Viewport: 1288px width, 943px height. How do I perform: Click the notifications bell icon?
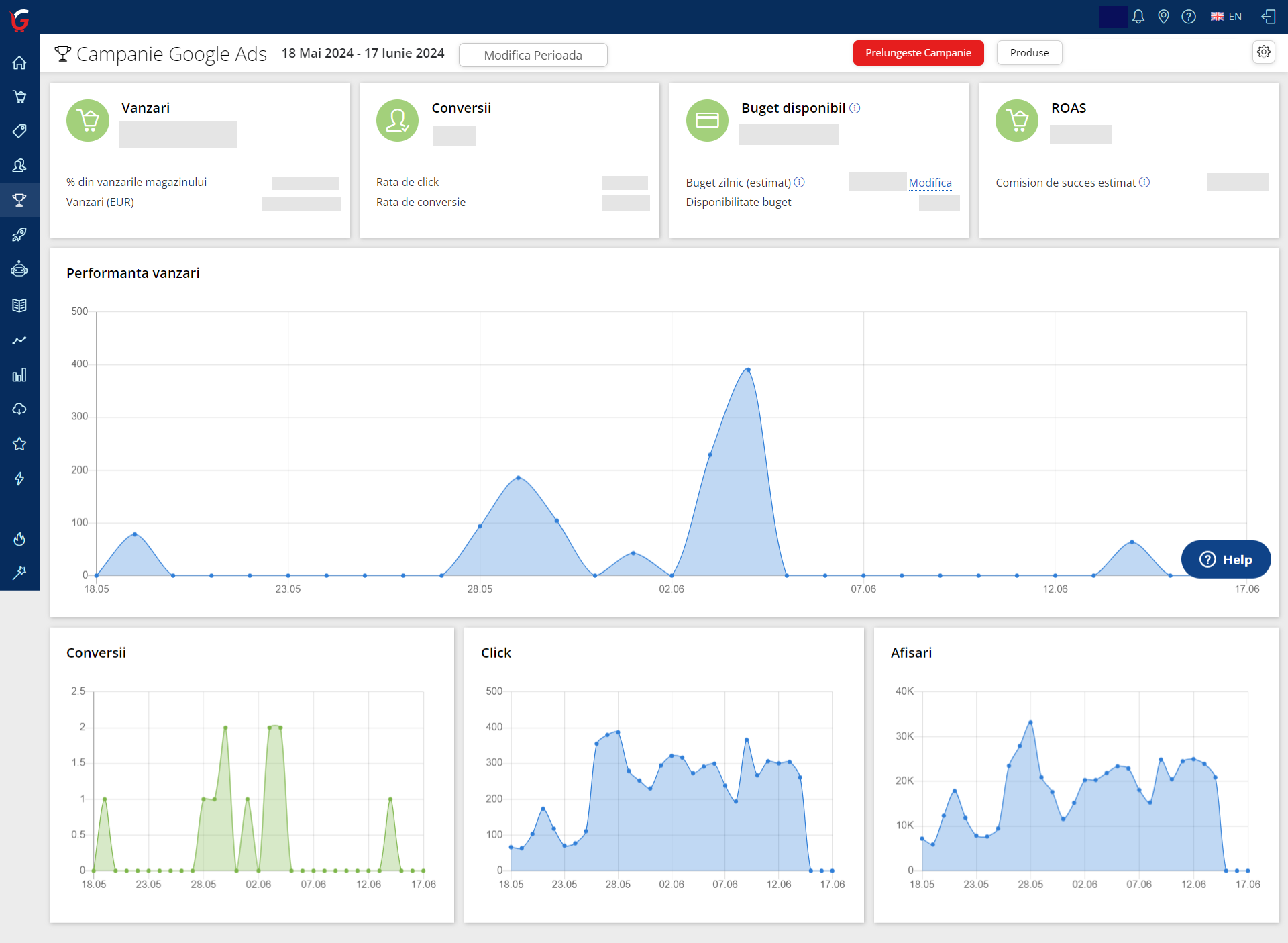click(1138, 17)
